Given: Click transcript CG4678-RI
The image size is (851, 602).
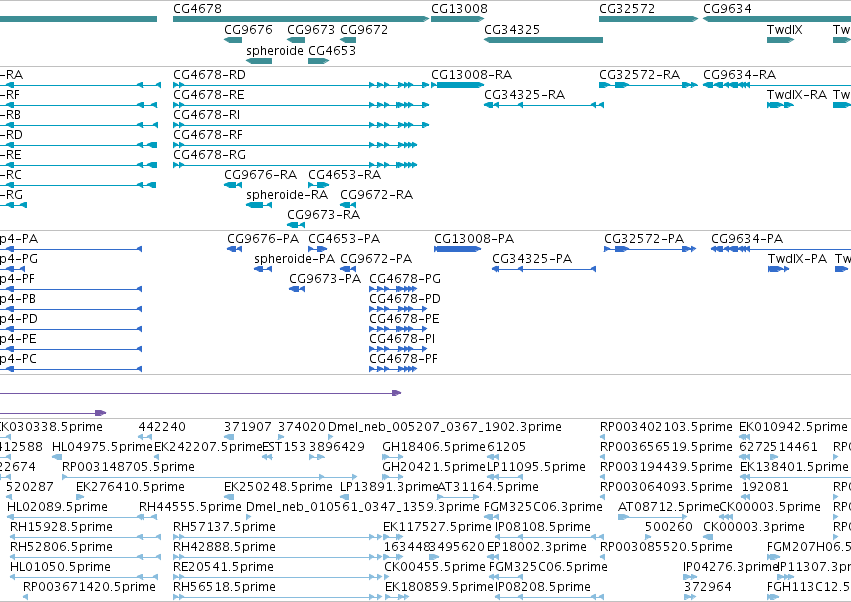Looking at the screenshot, I should click(x=206, y=115).
